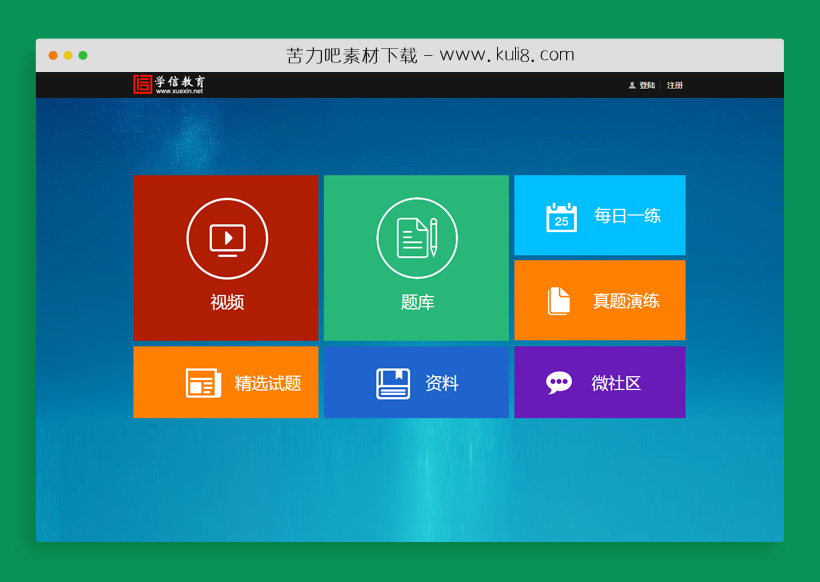The height and width of the screenshot is (582, 820).
Task: Click the user silhouette icon near 登陆
Action: pyautogui.click(x=633, y=85)
